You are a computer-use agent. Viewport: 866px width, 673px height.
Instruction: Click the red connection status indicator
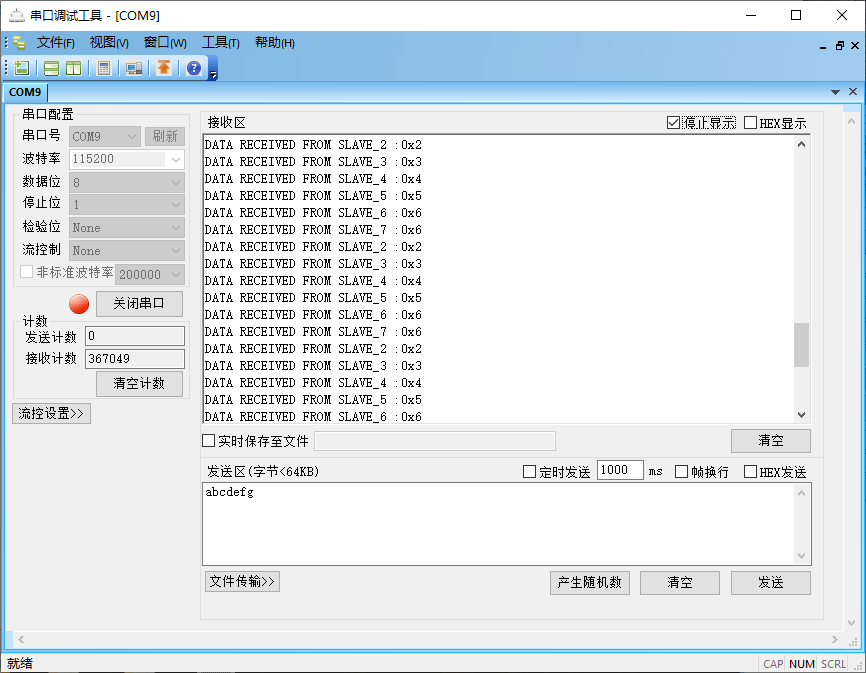(x=78, y=304)
